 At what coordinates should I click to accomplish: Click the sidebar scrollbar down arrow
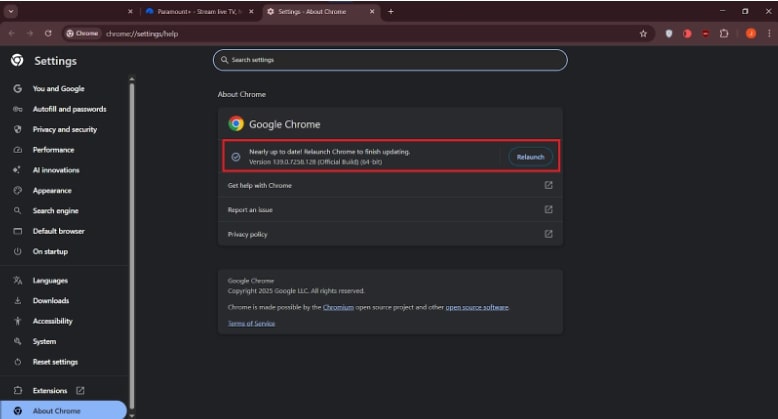pos(131,416)
